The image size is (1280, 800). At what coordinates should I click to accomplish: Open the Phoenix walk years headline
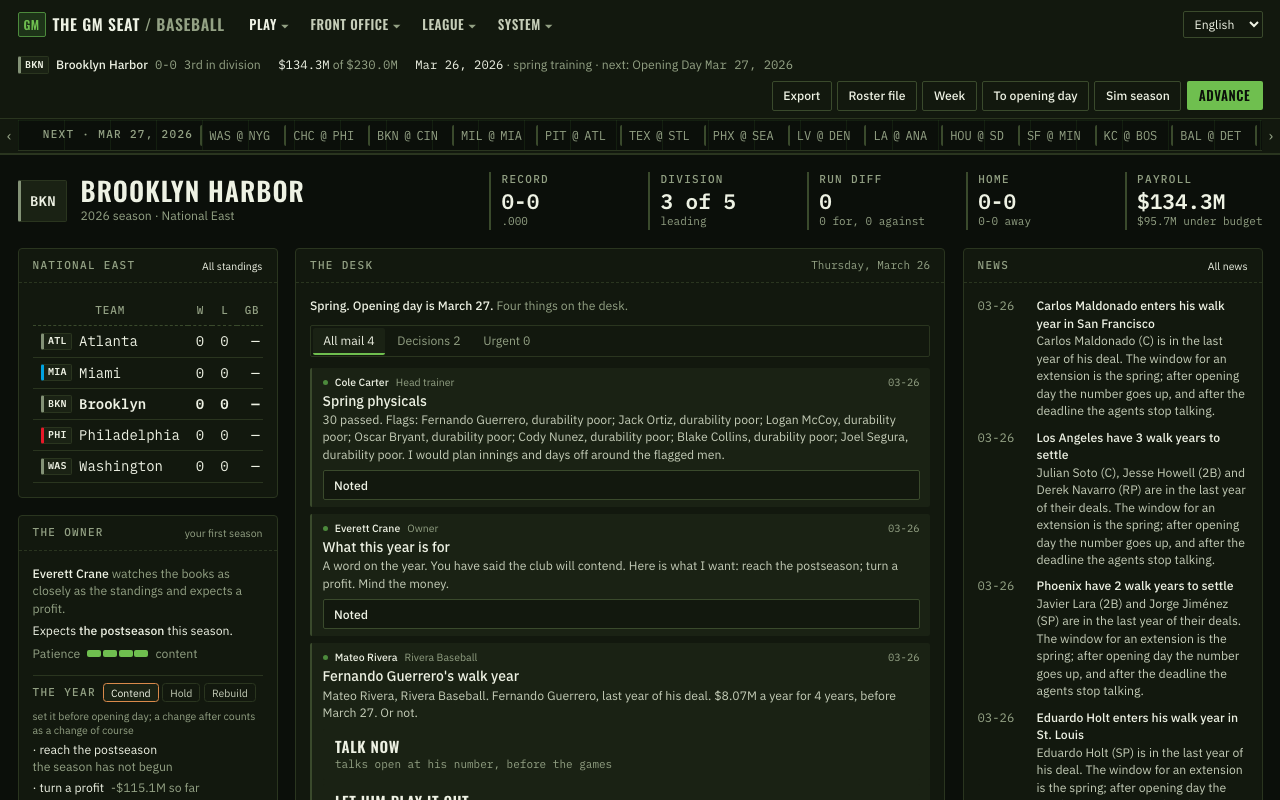1135,586
